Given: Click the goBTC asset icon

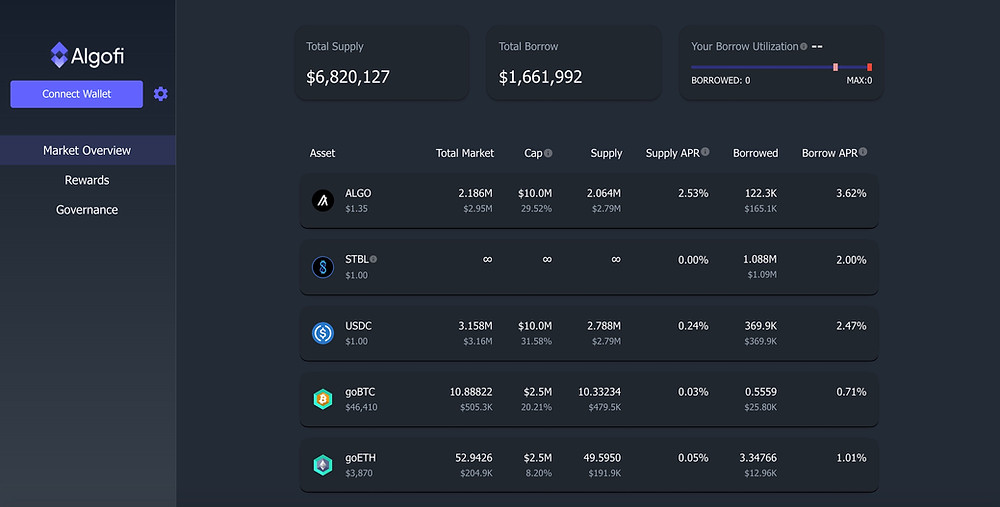Looking at the screenshot, I should (323, 399).
